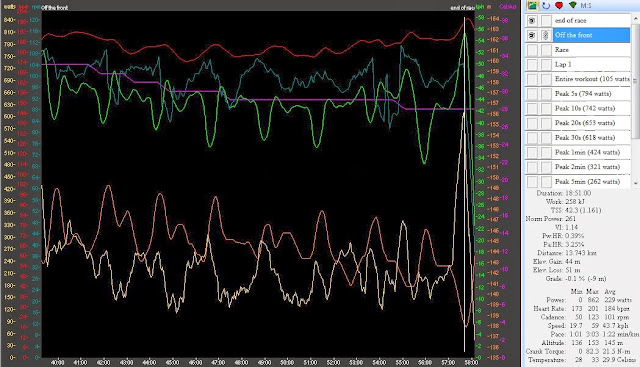Select the 'Lap 1' range row
Viewport: 640px width, 367px height.
pos(591,65)
